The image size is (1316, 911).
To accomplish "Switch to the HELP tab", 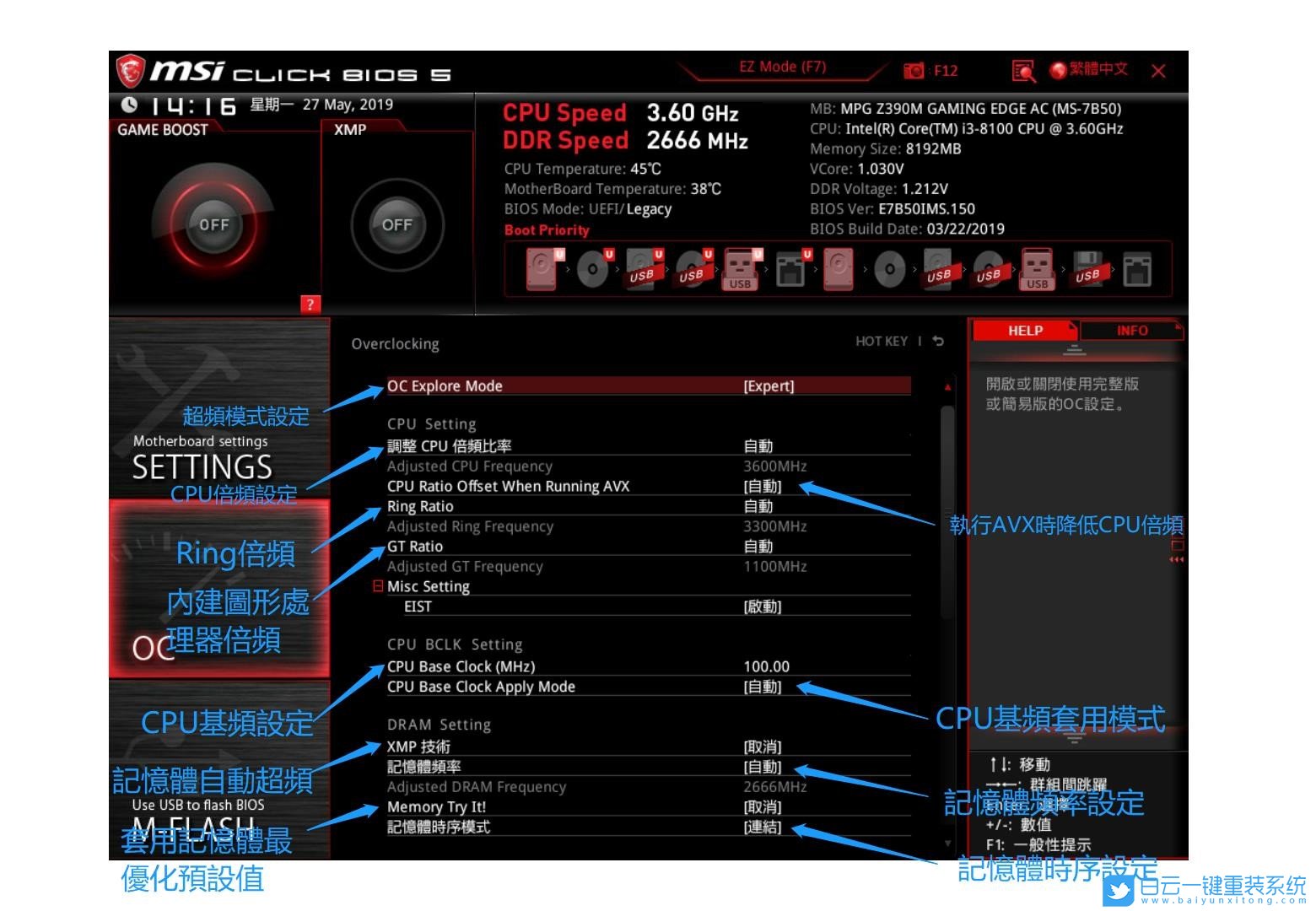I will [1024, 331].
